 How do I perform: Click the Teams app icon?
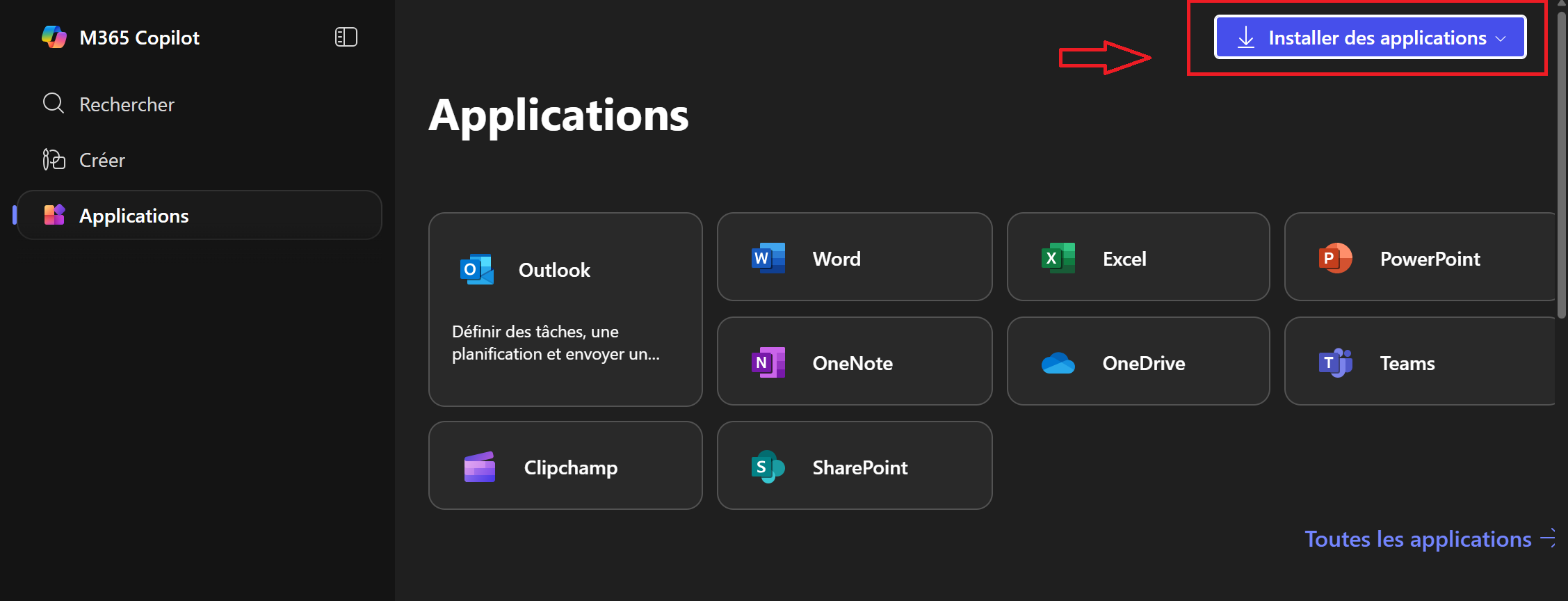1336,362
